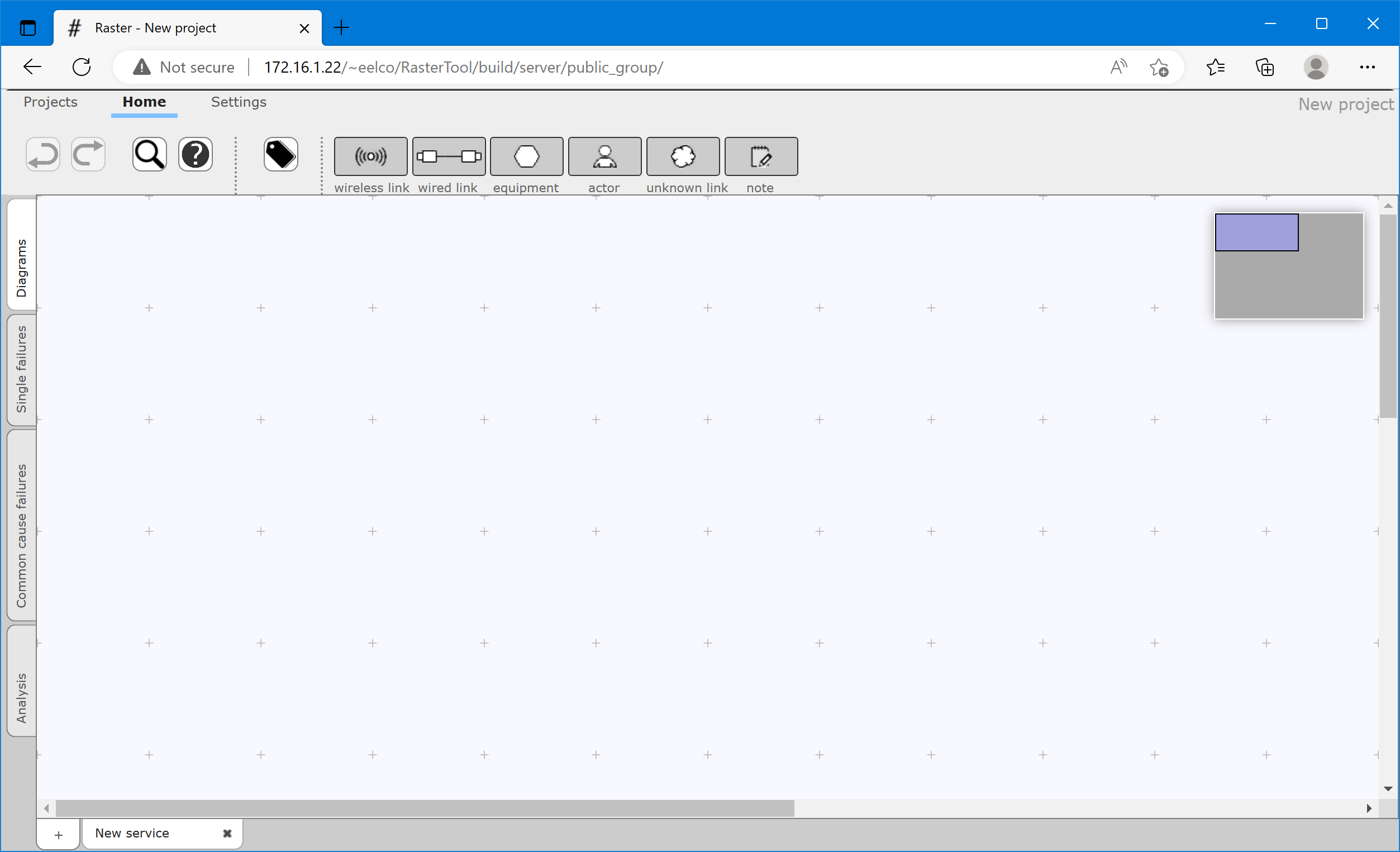Close the New service tab

[227, 833]
